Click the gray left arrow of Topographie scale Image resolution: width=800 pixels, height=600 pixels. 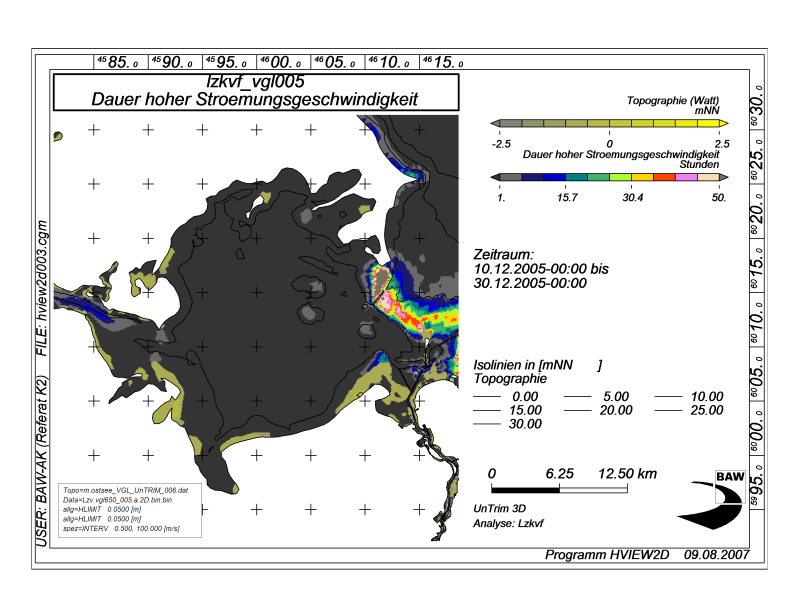point(495,123)
